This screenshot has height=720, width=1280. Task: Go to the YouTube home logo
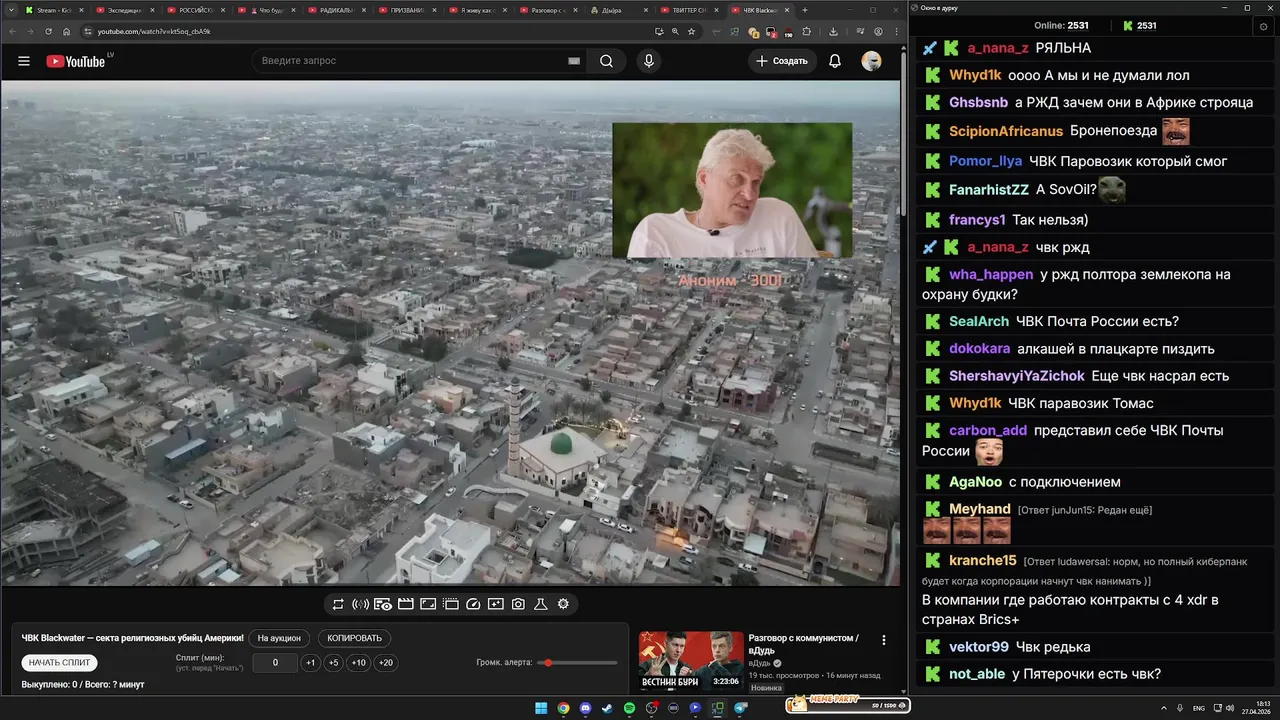(76, 61)
